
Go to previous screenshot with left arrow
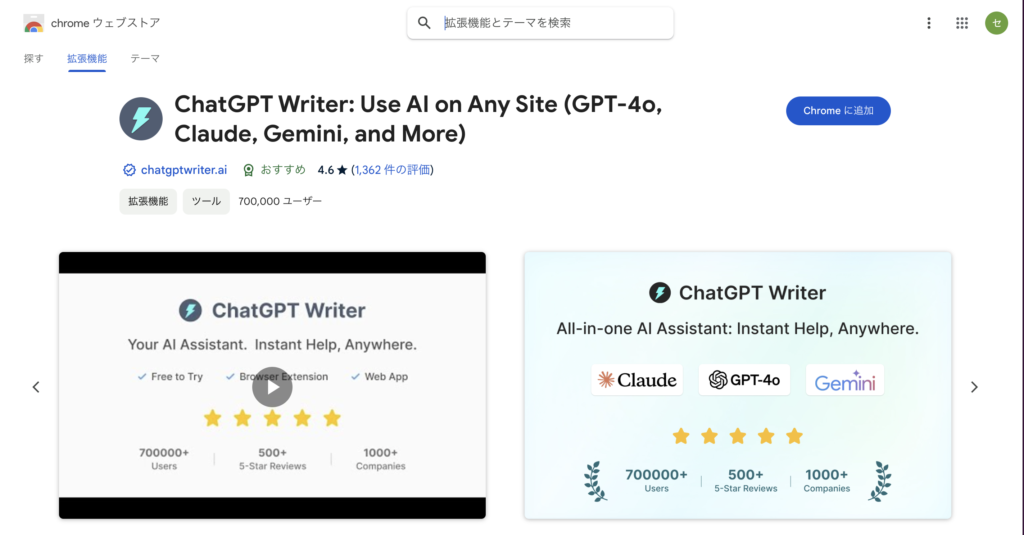tap(36, 387)
